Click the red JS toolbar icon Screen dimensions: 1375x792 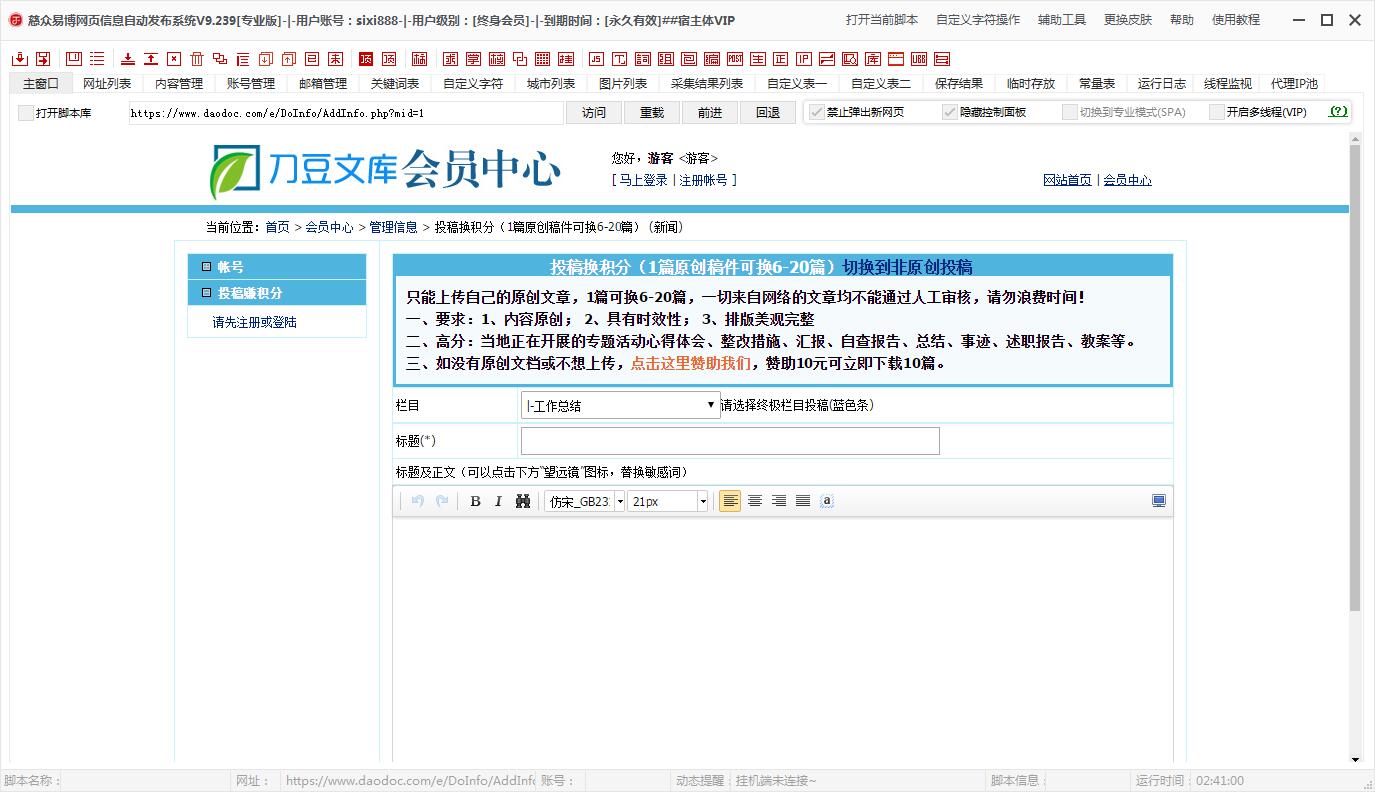click(596, 59)
